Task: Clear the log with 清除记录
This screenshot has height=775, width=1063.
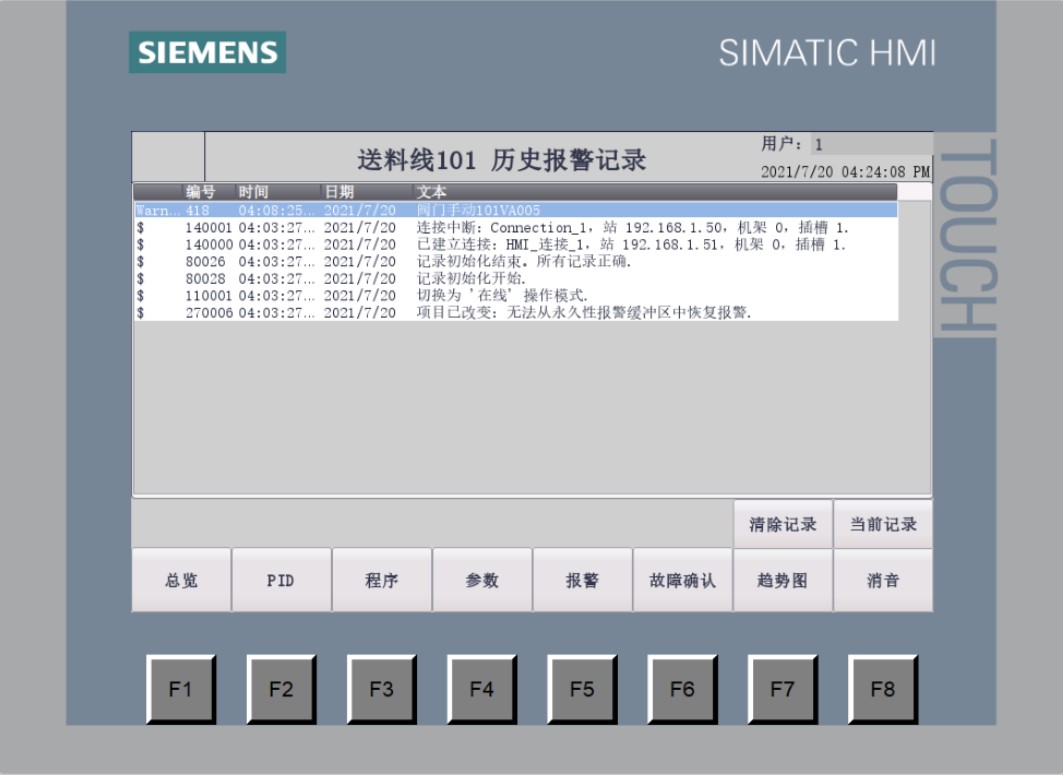Action: pos(782,524)
